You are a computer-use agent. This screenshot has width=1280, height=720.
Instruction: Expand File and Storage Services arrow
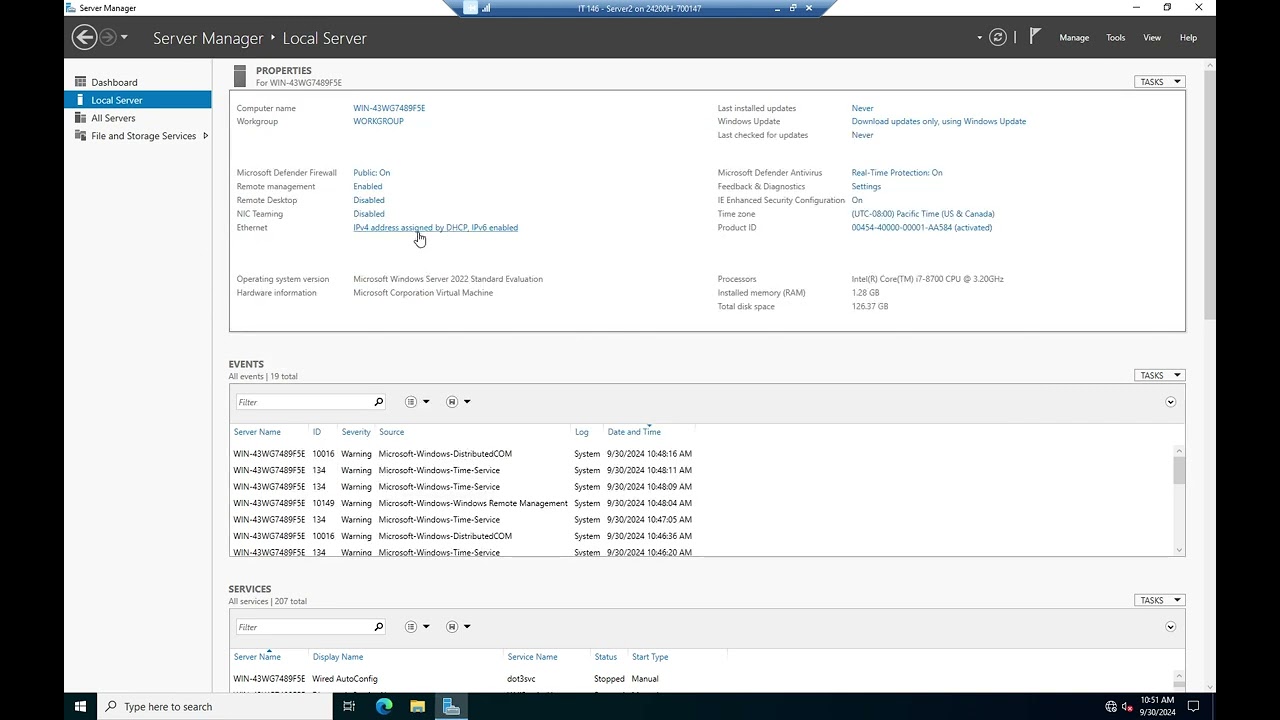point(205,136)
